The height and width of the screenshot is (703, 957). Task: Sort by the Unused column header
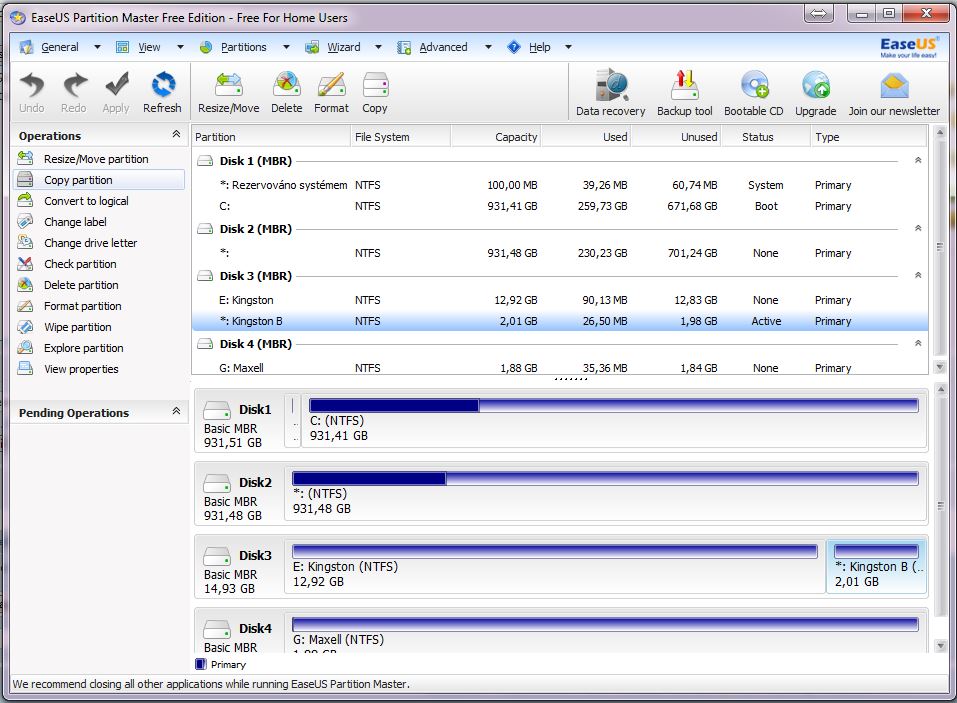[676, 137]
